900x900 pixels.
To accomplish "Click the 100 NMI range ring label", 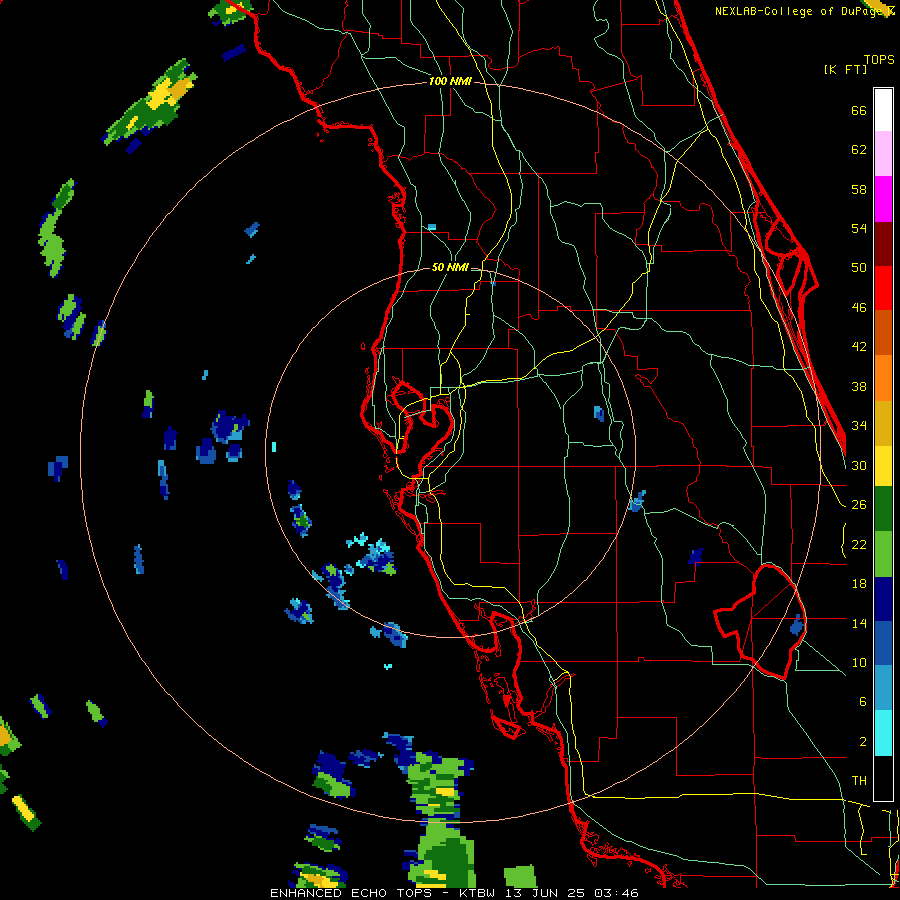I will [450, 81].
